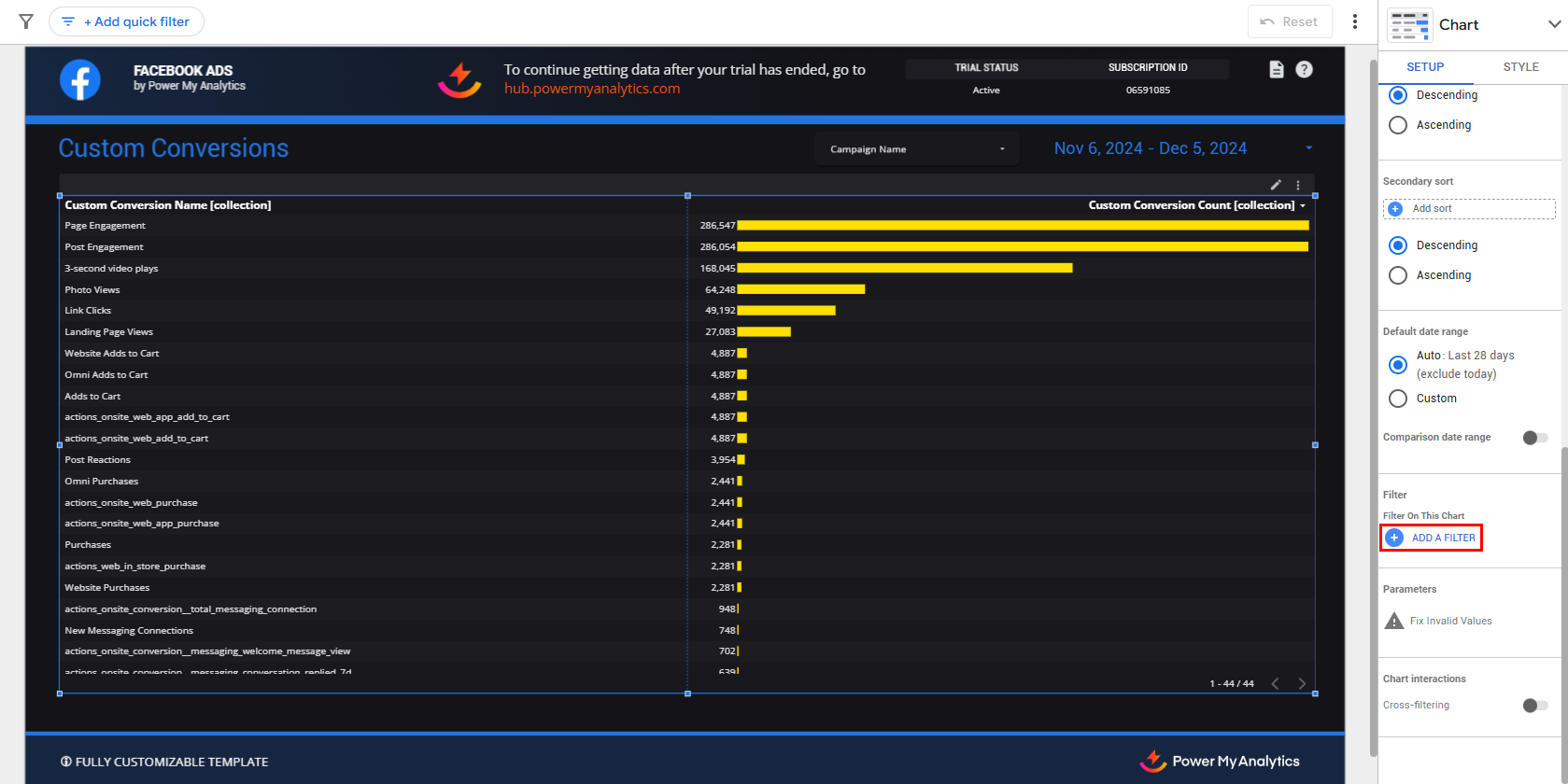
Task: Select Ascending for secondary sort
Action: pos(1398,275)
